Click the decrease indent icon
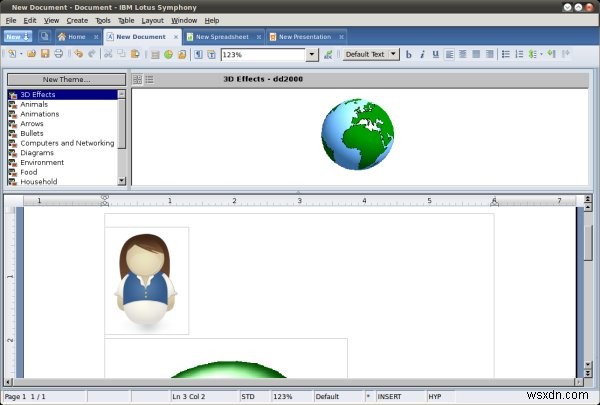The image size is (600, 405). coord(551,54)
